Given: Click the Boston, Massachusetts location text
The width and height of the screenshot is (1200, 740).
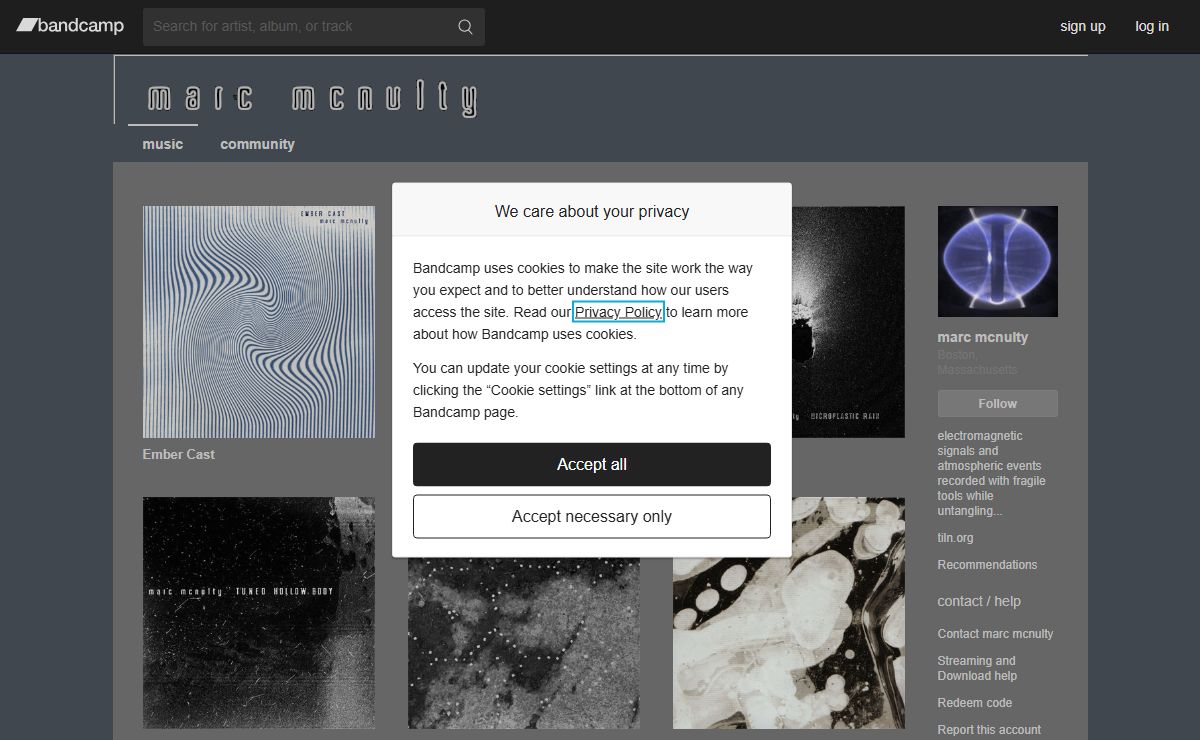Looking at the screenshot, I should [x=977, y=362].
